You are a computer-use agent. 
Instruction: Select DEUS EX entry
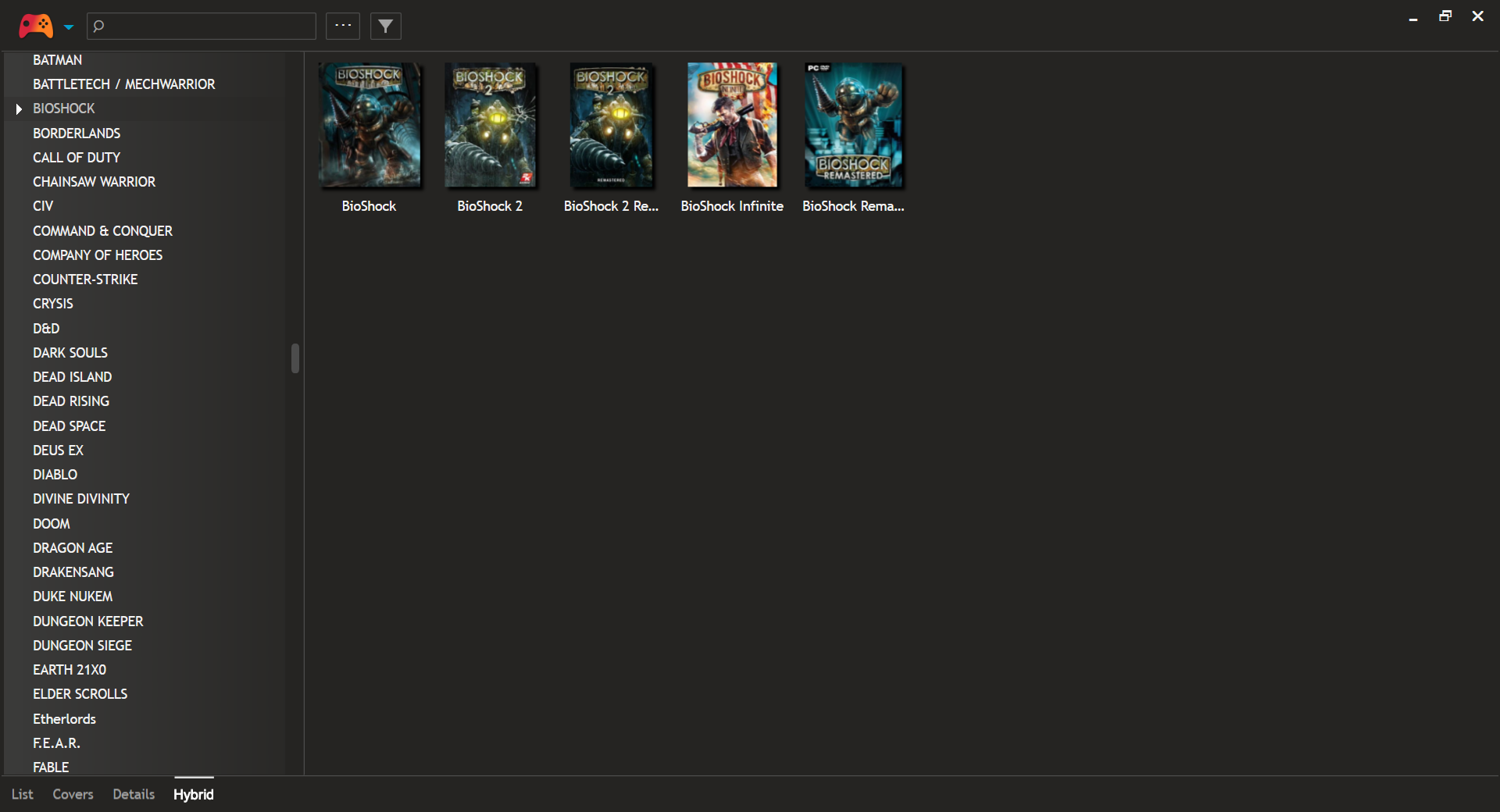58,451
